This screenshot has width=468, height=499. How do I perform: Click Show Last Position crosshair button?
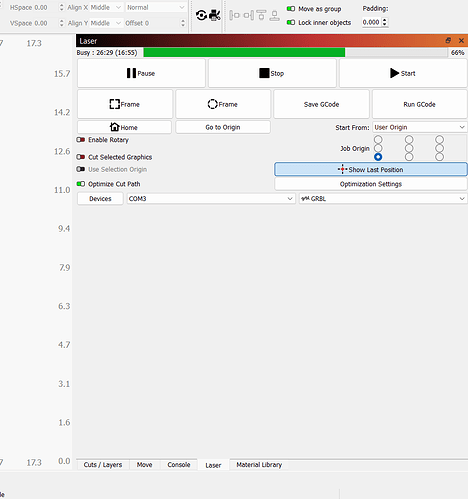tap(371, 170)
